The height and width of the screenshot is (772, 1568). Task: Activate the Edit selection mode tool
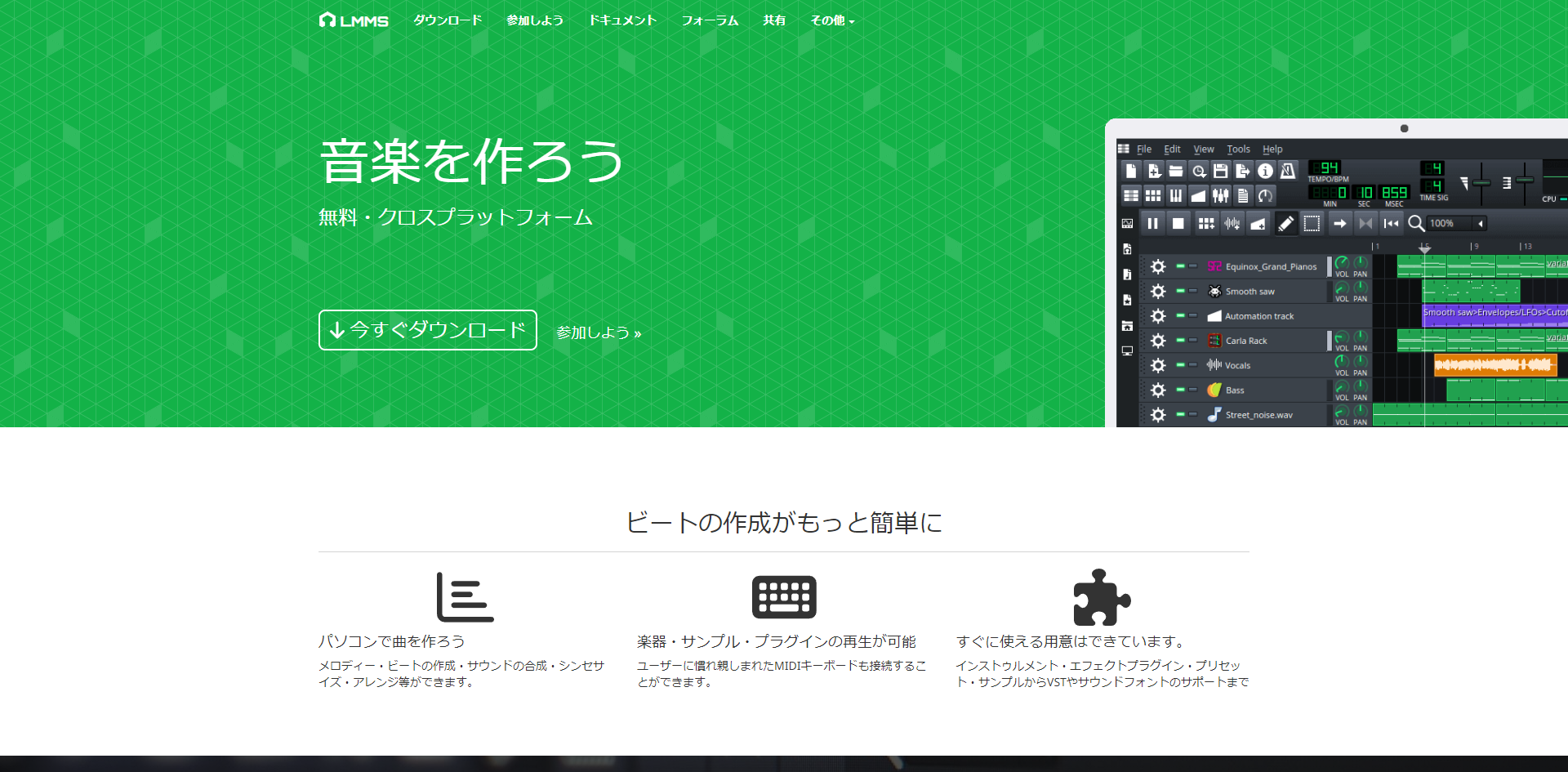pyautogui.click(x=1312, y=223)
